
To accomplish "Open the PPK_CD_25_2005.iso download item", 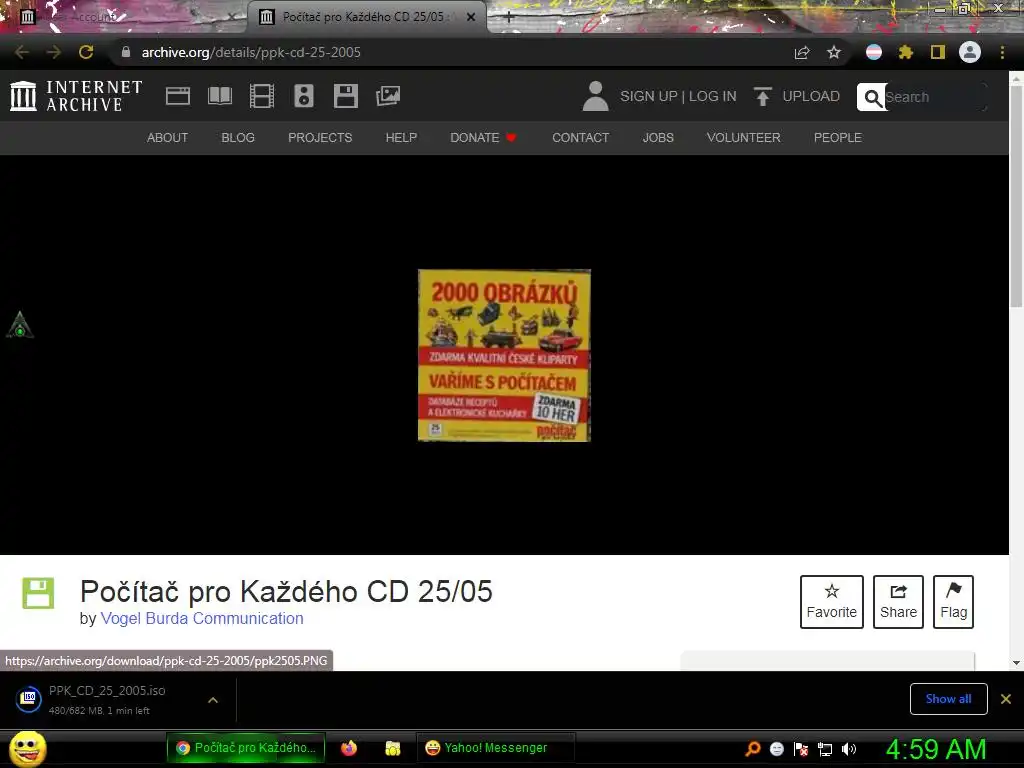I will [x=108, y=699].
